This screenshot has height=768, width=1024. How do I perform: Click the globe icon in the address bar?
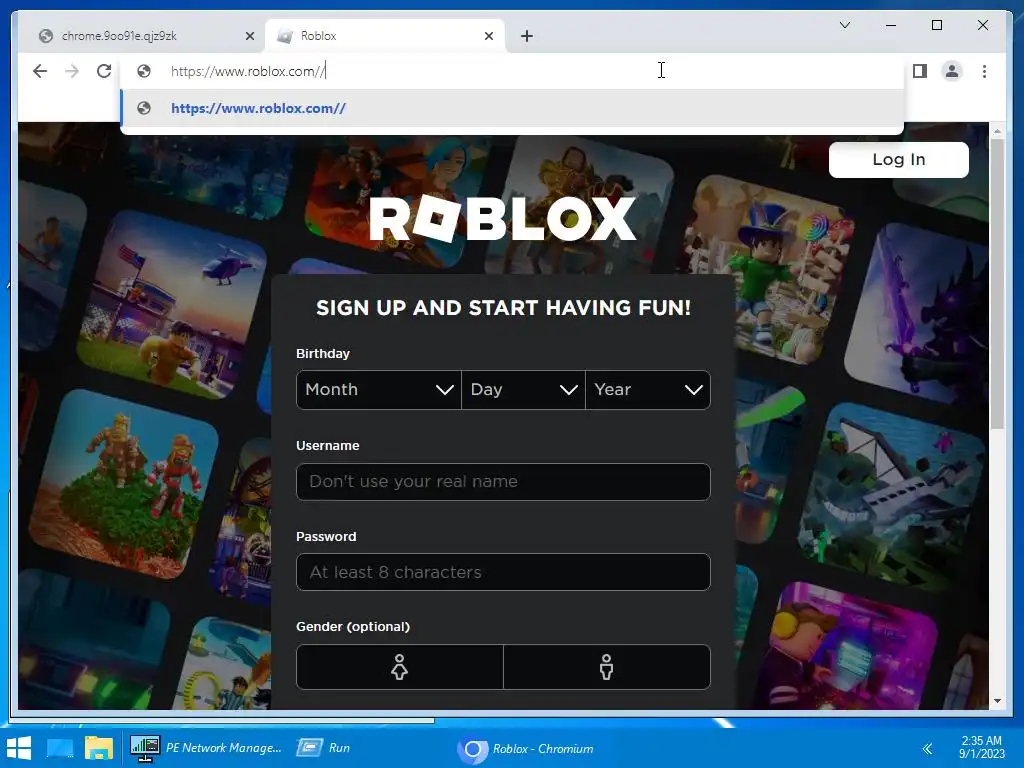click(x=144, y=71)
